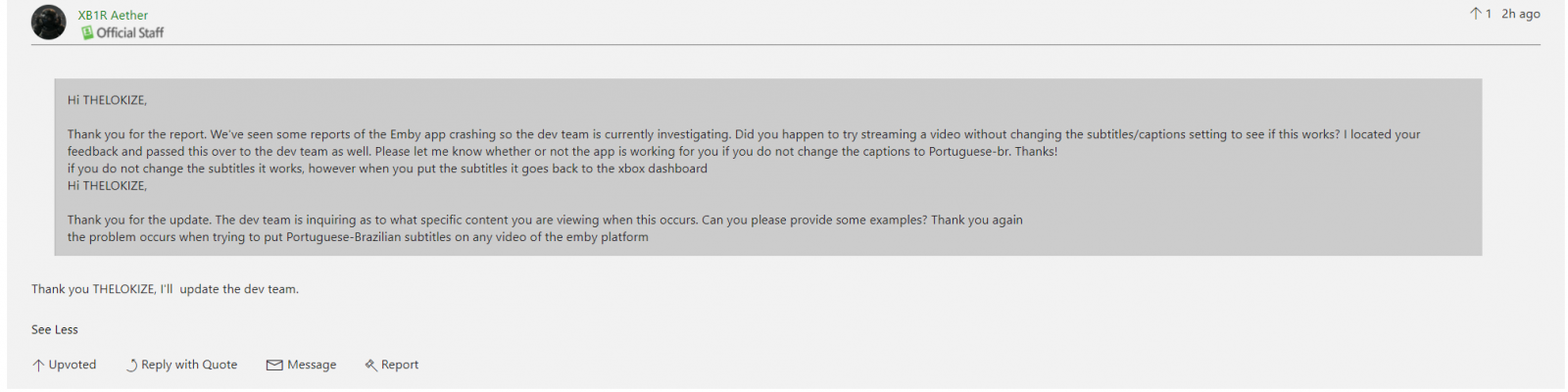
Task: Click the XB1R Aether profile avatar
Action: point(48,23)
